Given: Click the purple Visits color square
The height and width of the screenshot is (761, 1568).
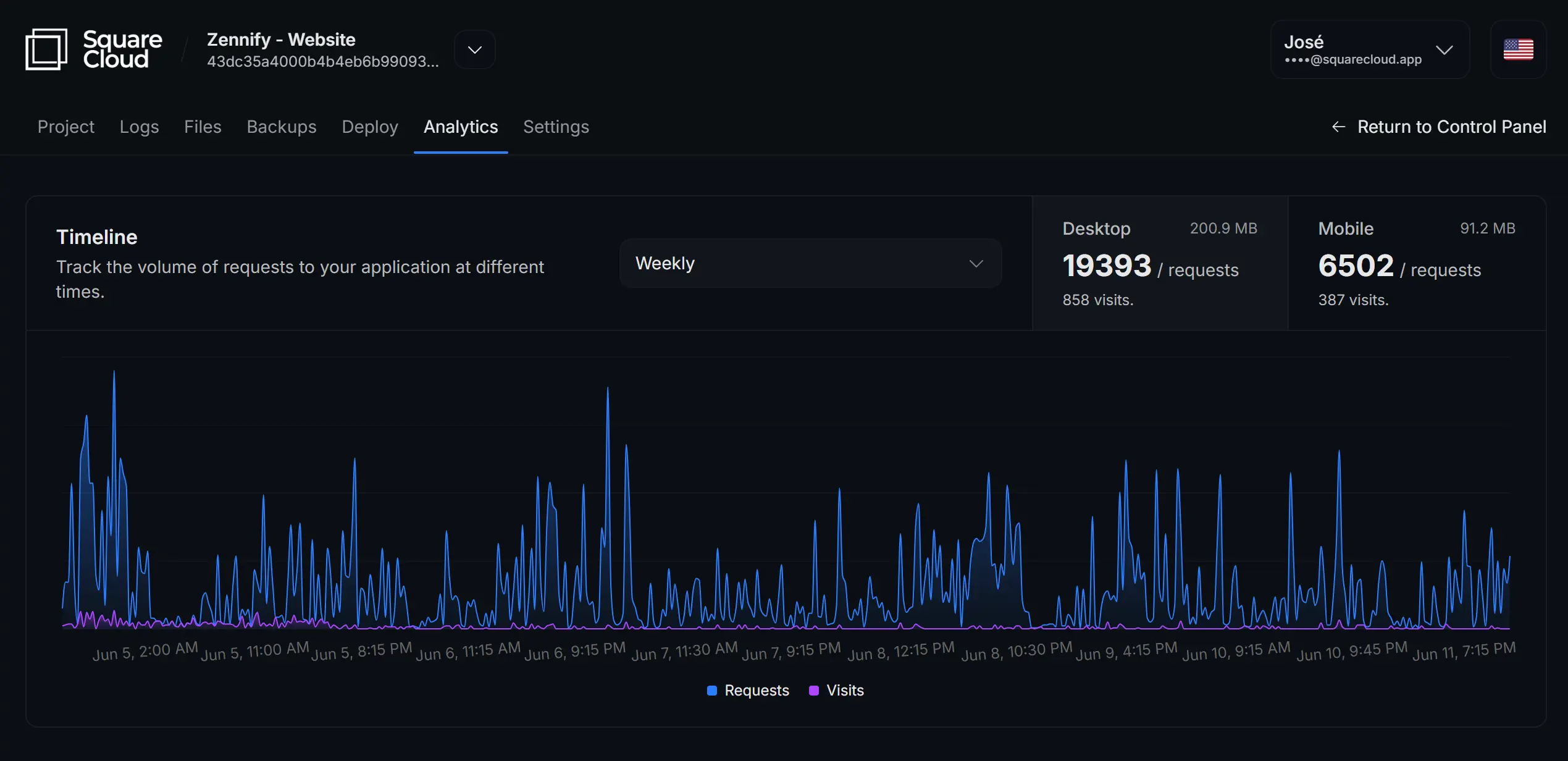Looking at the screenshot, I should [814, 691].
